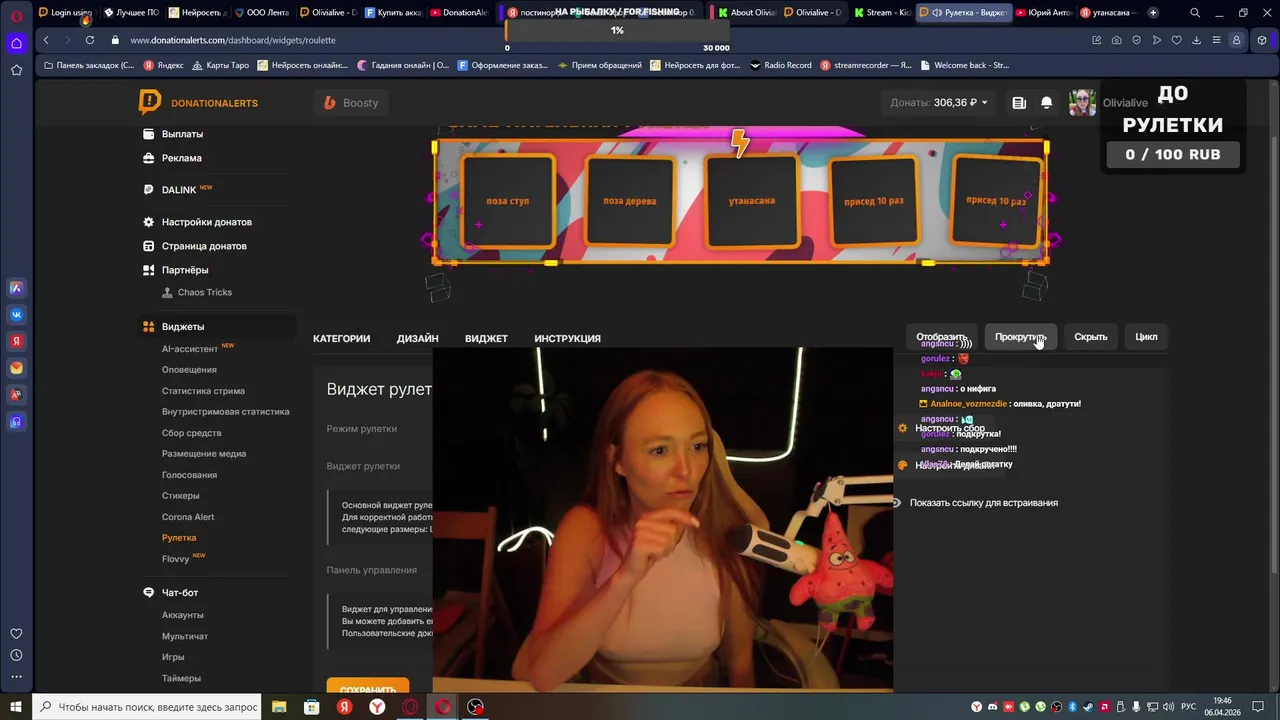The width and height of the screenshot is (1280, 720).
Task: Open File Explorer from the taskbar
Action: (279, 707)
